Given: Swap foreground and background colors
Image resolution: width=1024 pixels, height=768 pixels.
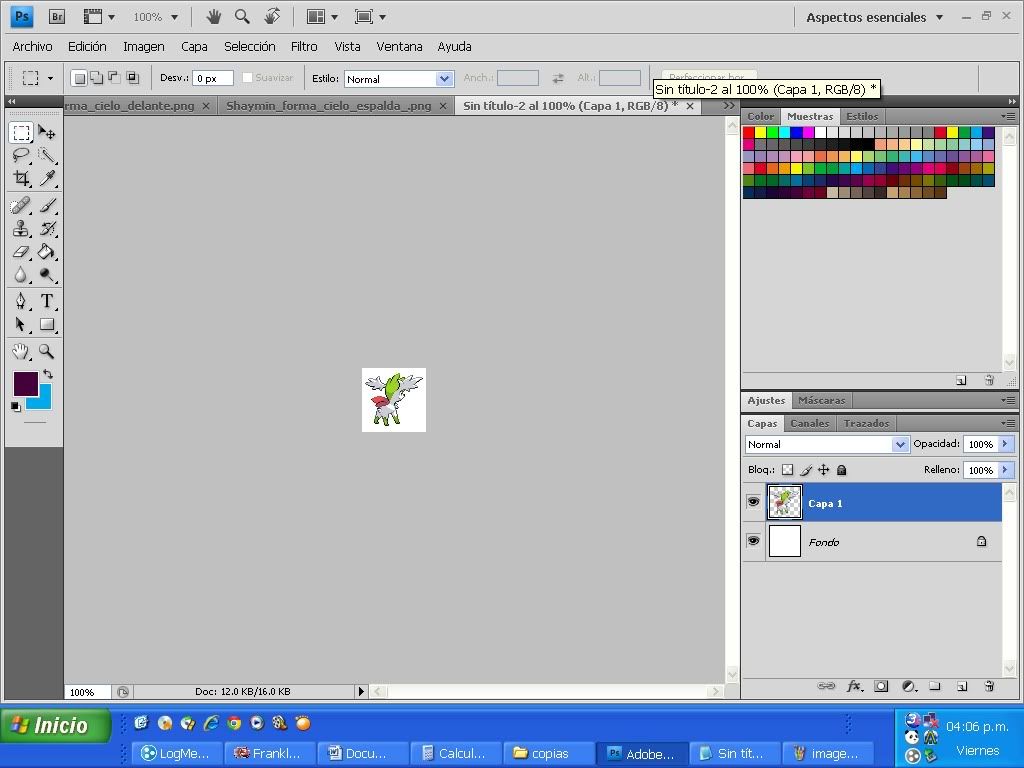Looking at the screenshot, I should point(48,374).
